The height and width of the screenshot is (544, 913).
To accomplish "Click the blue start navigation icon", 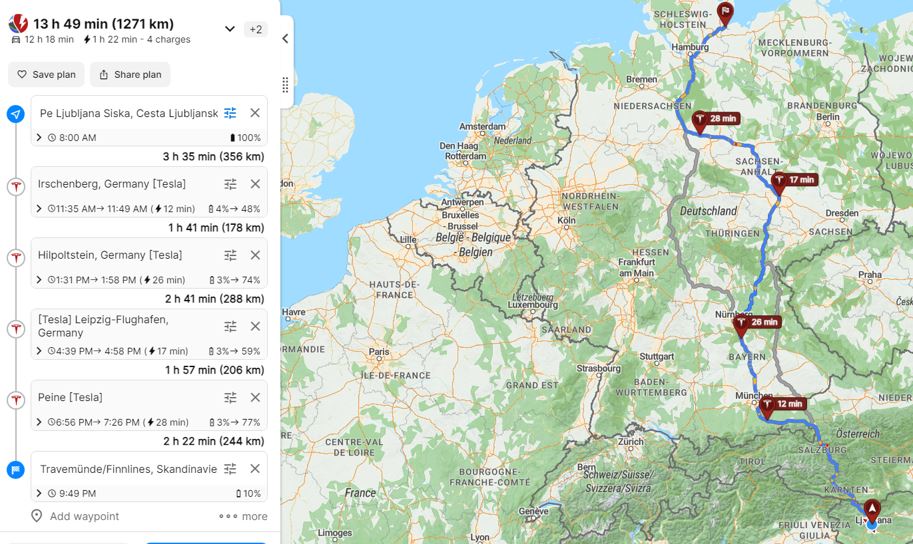I will tap(16, 114).
